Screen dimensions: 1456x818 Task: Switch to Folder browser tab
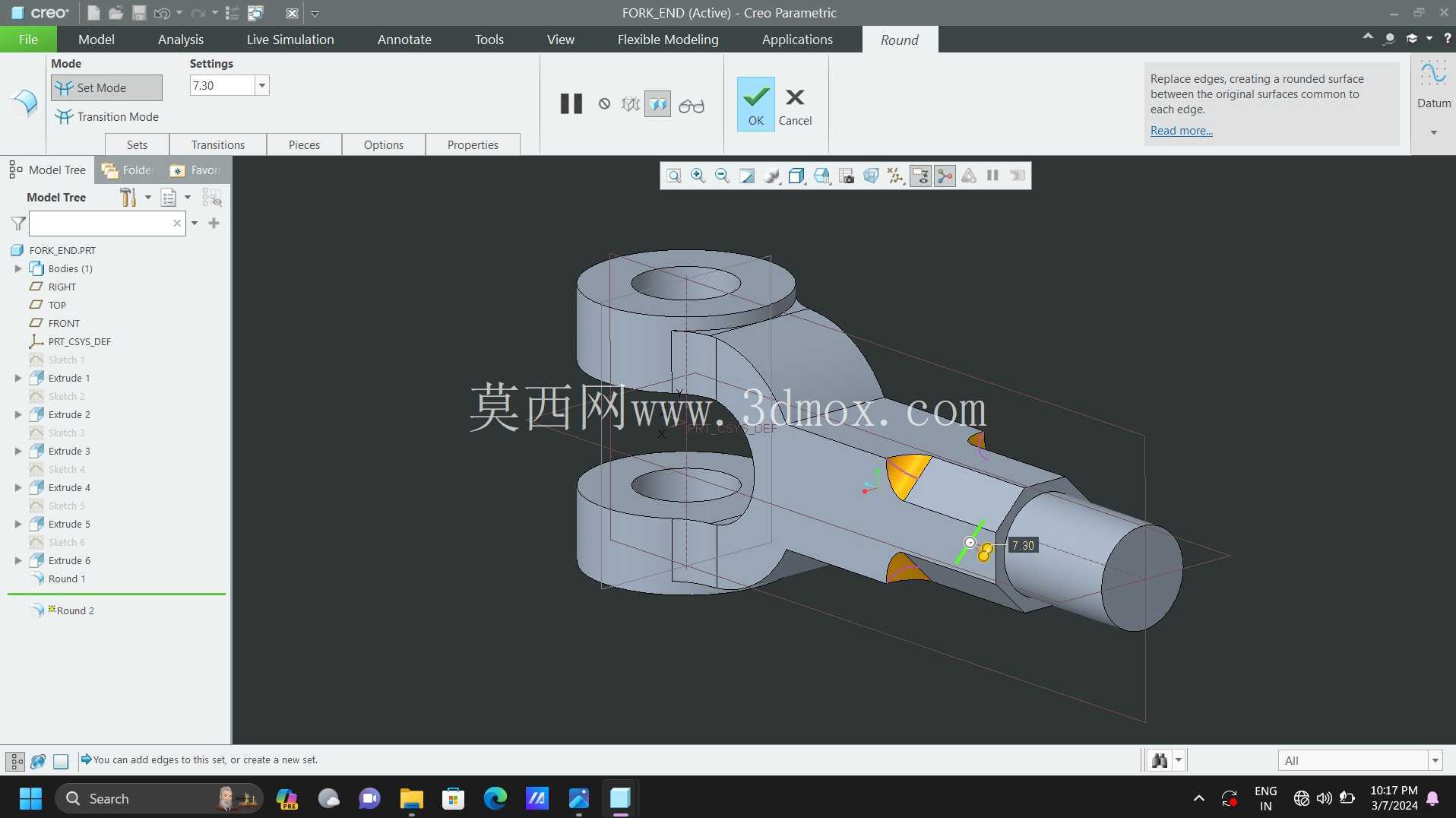[128, 170]
